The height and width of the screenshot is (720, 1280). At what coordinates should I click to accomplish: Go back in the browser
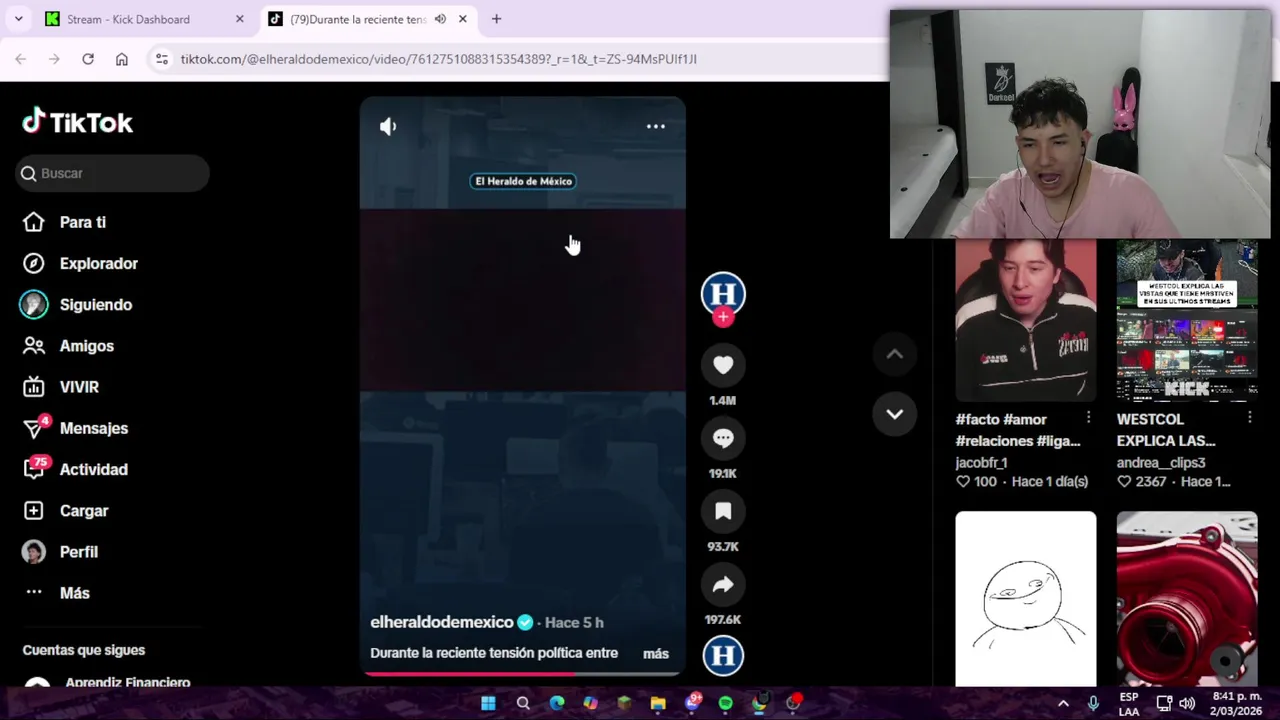tap(21, 59)
